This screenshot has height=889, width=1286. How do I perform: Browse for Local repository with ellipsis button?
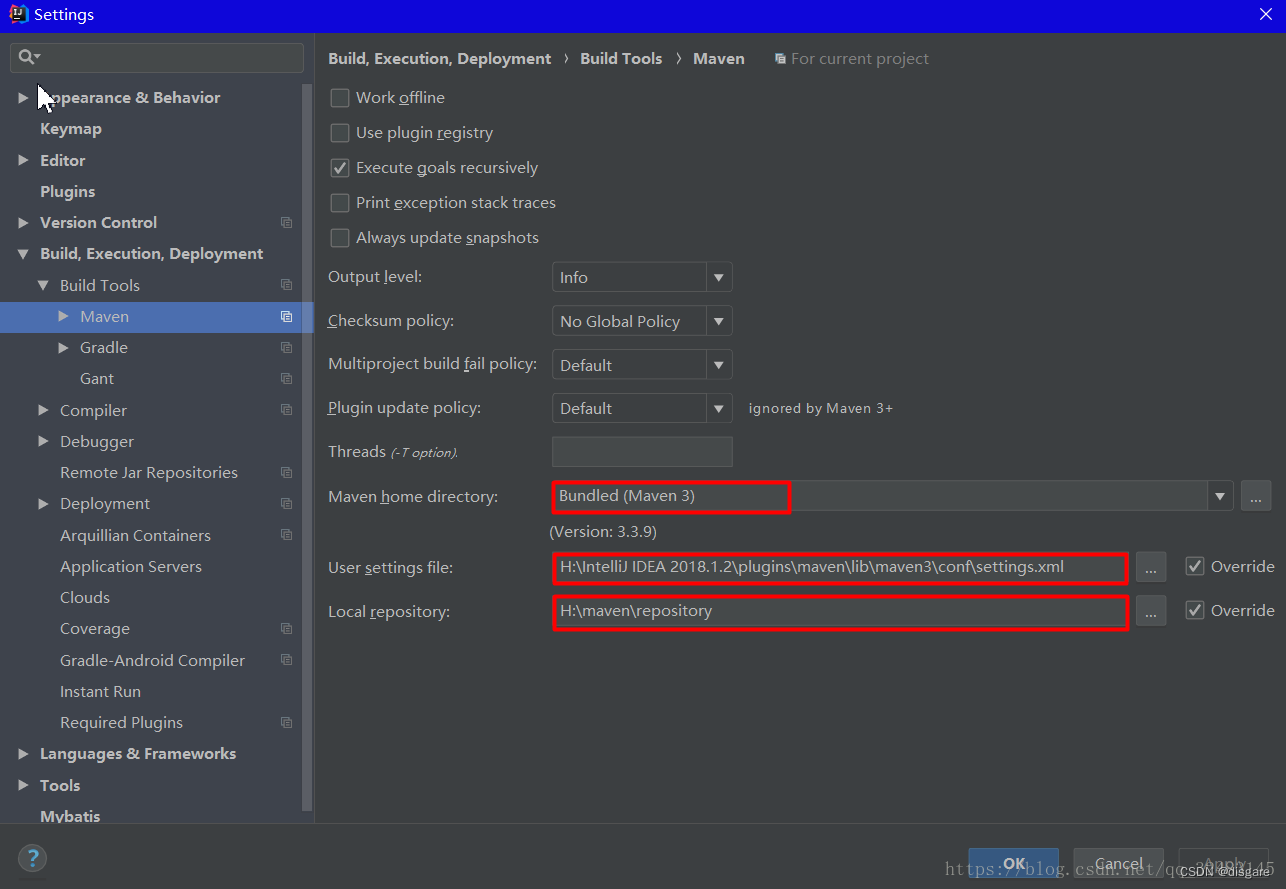1151,611
